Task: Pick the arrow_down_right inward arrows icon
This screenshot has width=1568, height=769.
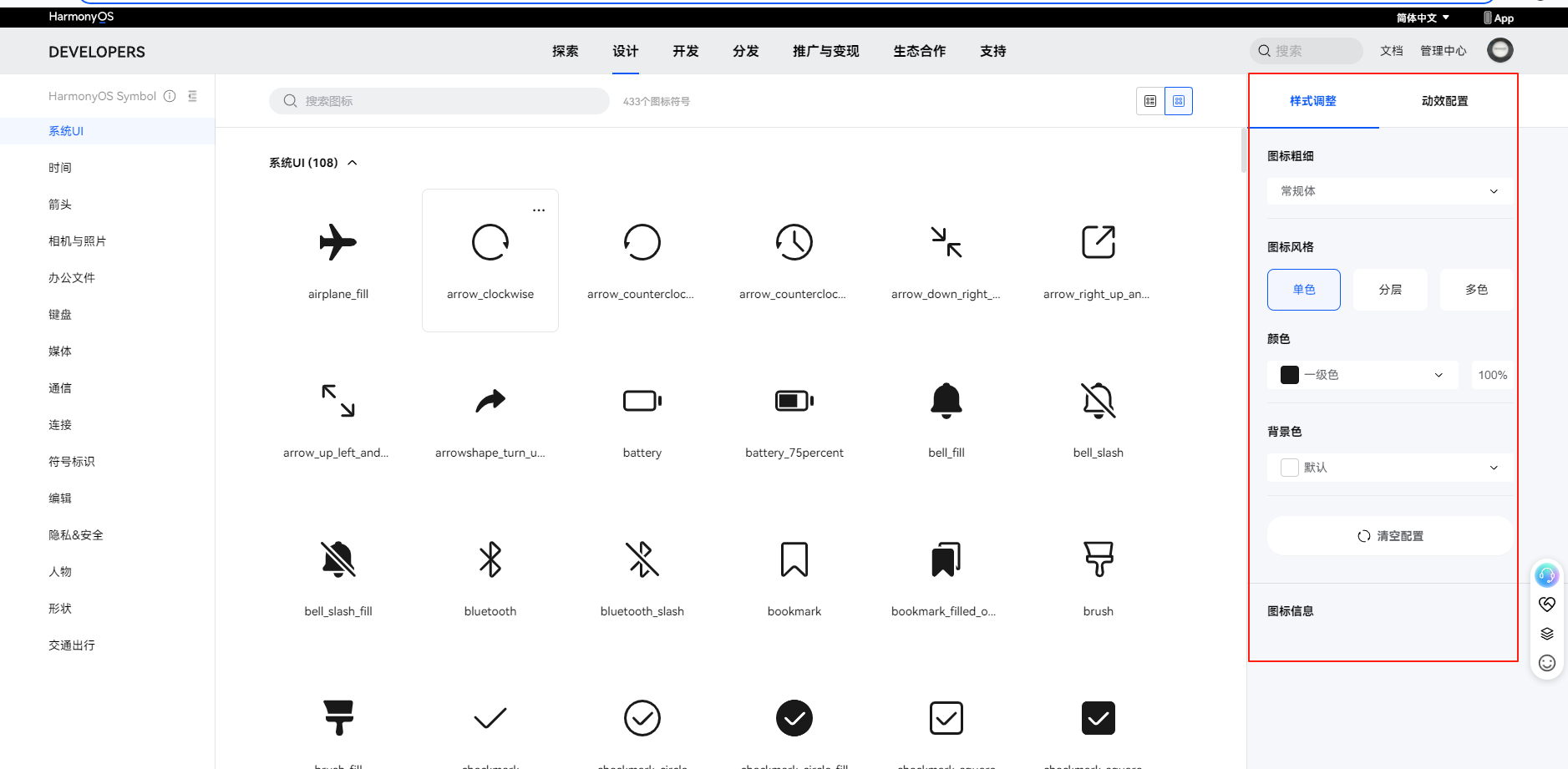Action: tap(946, 242)
